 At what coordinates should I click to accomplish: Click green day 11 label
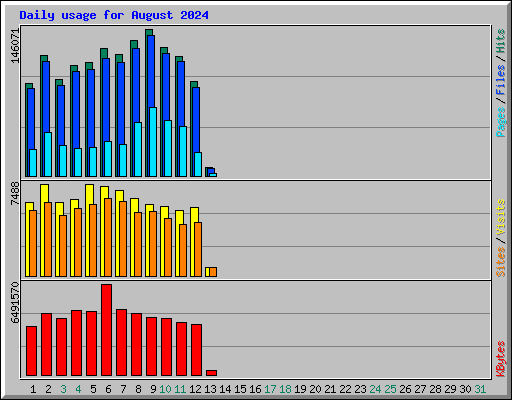(180, 389)
